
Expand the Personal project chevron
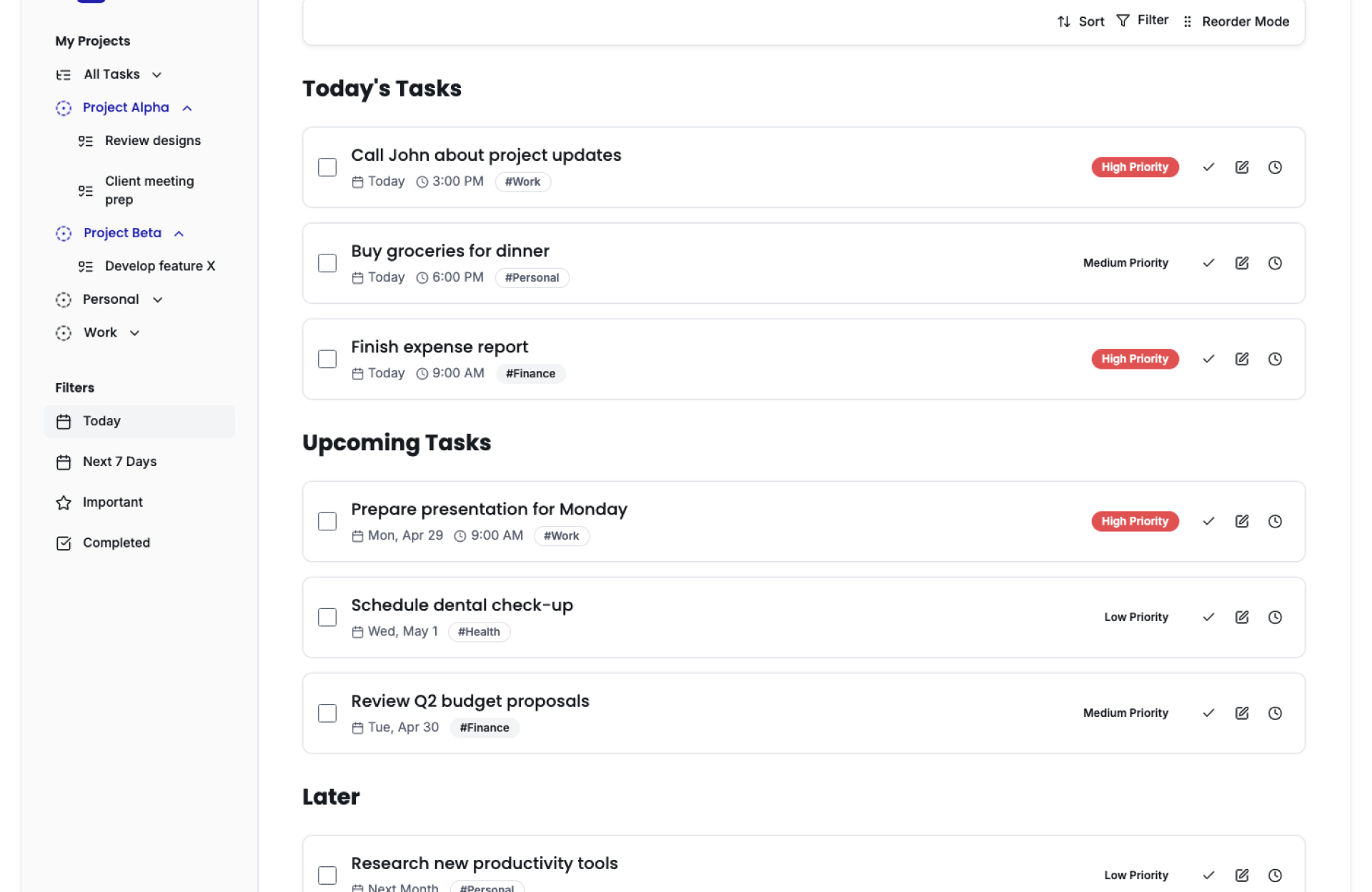click(x=158, y=299)
